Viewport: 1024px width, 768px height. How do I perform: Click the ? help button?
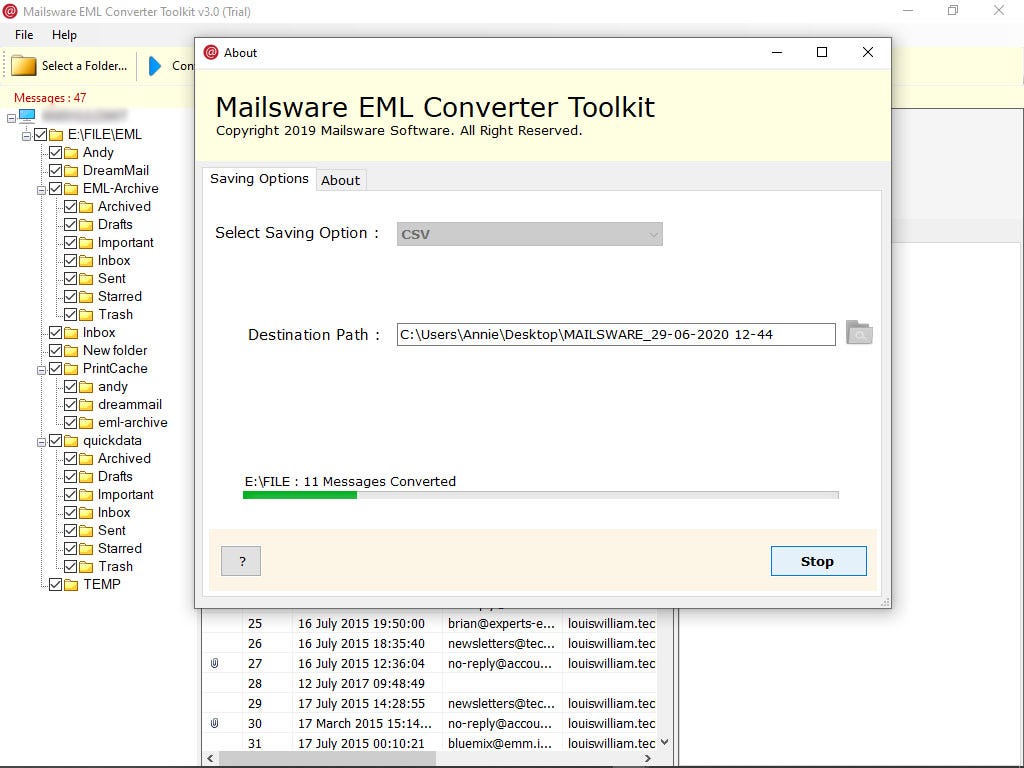pyautogui.click(x=240, y=561)
